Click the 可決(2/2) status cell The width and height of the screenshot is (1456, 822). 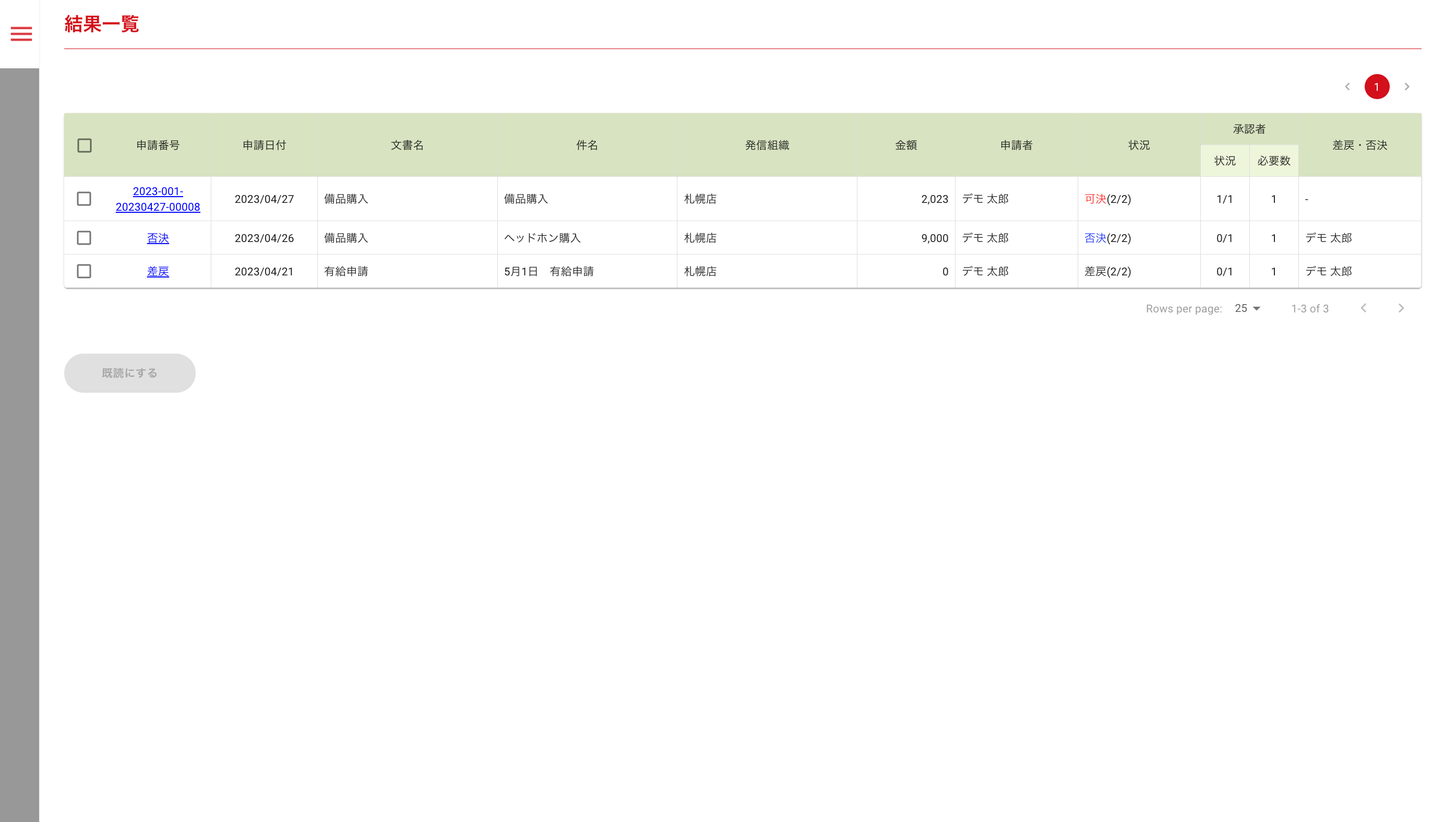point(1107,199)
